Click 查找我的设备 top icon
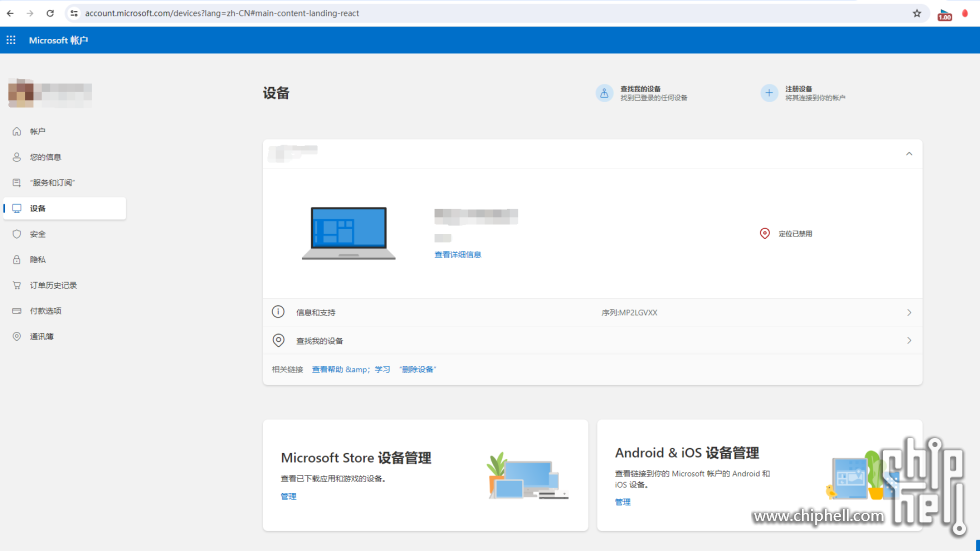This screenshot has height=551, width=980. pyautogui.click(x=604, y=93)
